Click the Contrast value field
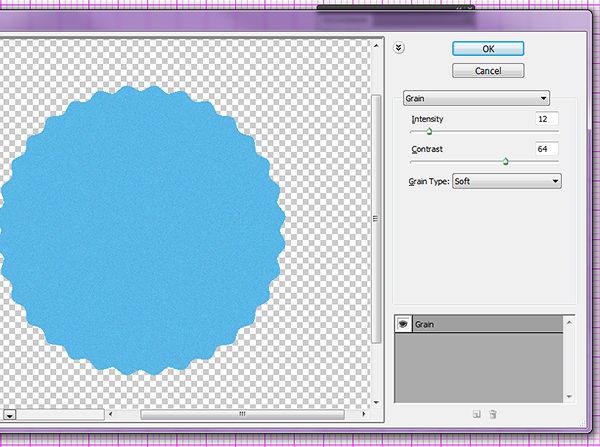The image size is (600, 447). (x=547, y=149)
